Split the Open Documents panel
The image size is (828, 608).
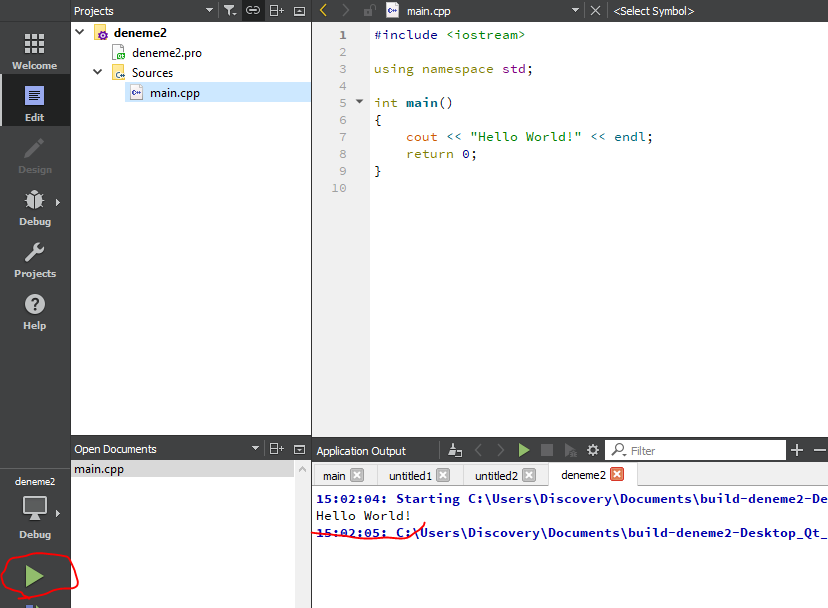click(x=277, y=449)
